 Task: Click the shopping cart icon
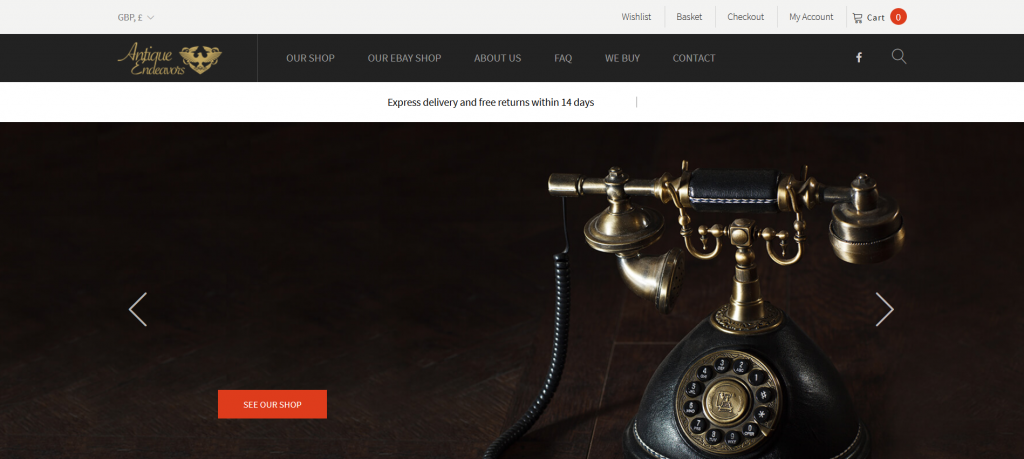point(857,18)
